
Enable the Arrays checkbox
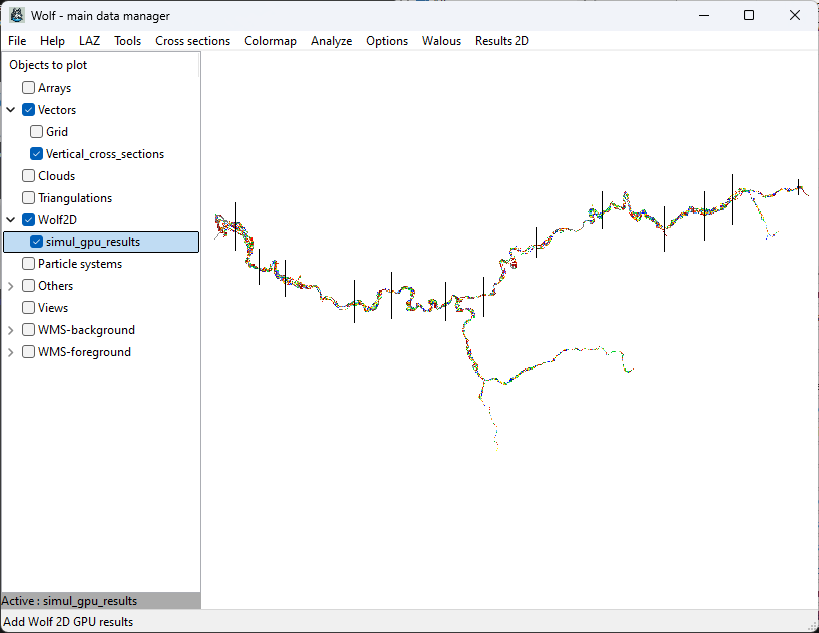(28, 88)
